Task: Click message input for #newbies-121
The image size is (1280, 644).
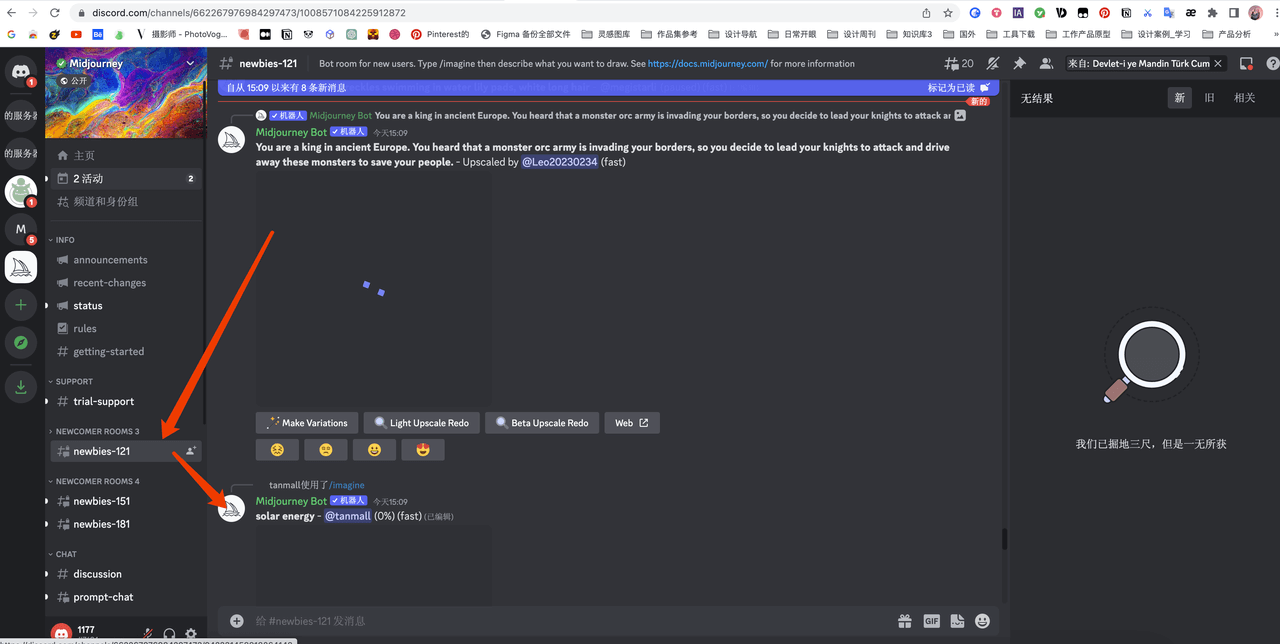Action: 570,621
